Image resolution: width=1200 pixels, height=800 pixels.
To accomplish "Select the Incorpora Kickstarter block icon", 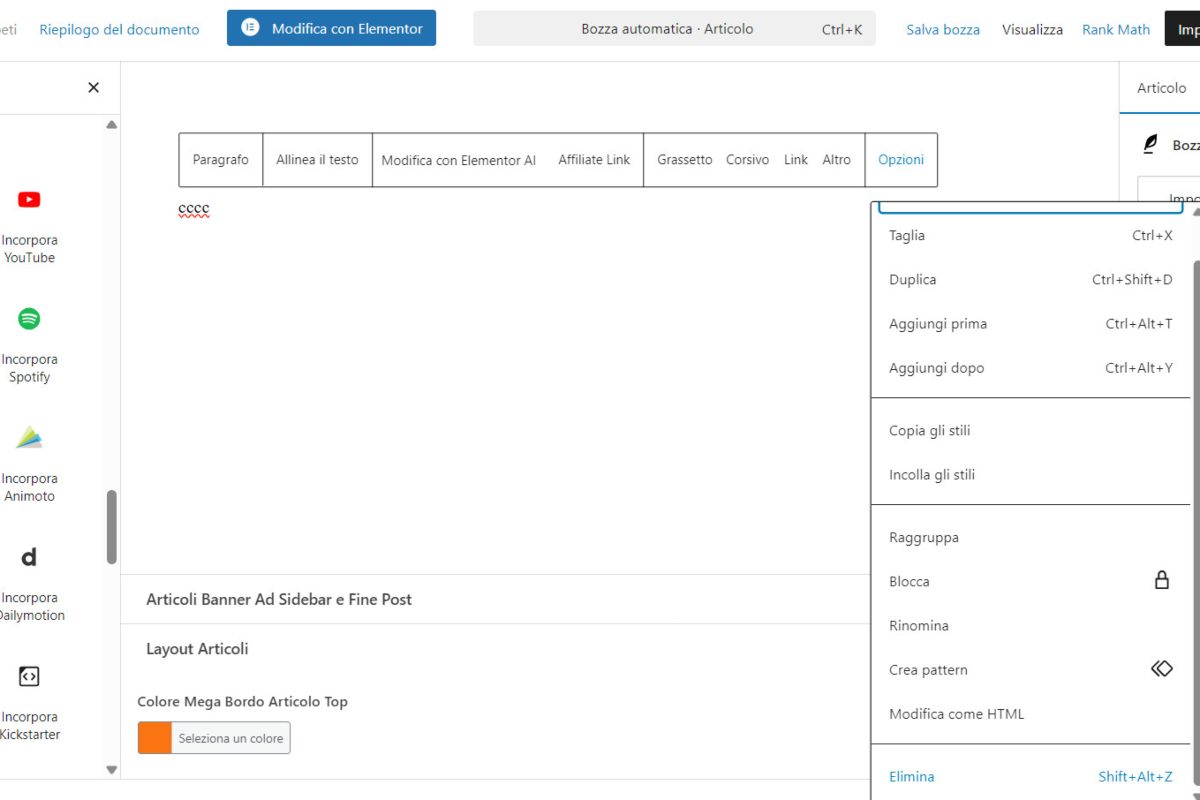I will click(29, 677).
